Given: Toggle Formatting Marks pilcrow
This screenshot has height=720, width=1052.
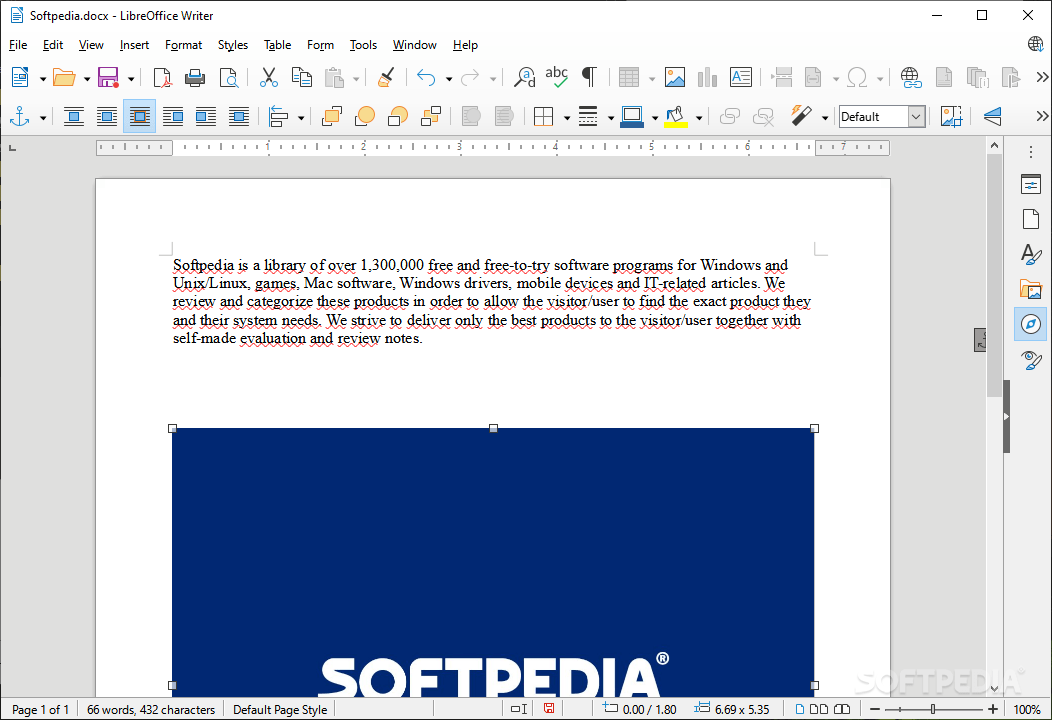Looking at the screenshot, I should tap(589, 77).
